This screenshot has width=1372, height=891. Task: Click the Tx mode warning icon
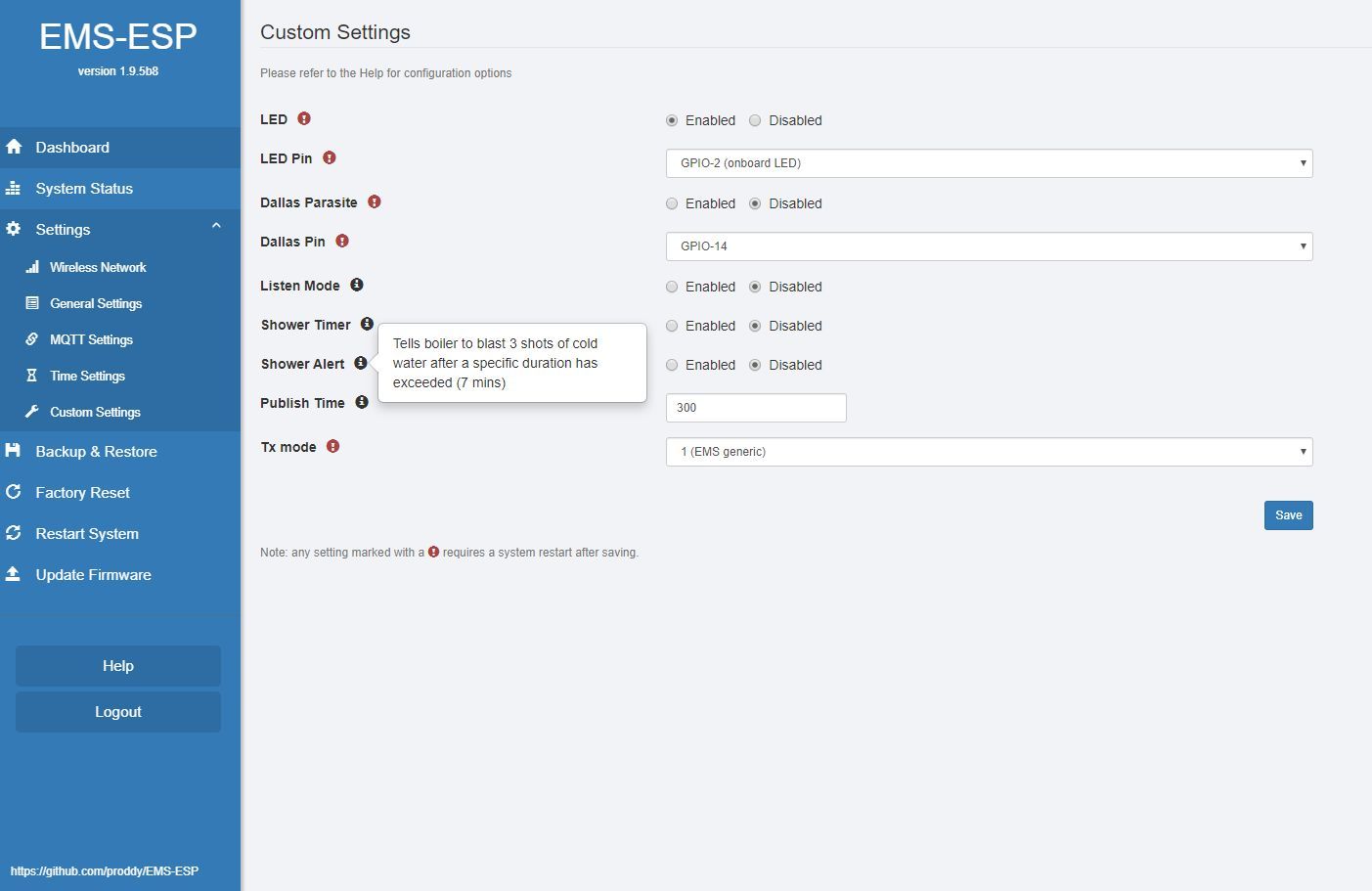click(332, 446)
